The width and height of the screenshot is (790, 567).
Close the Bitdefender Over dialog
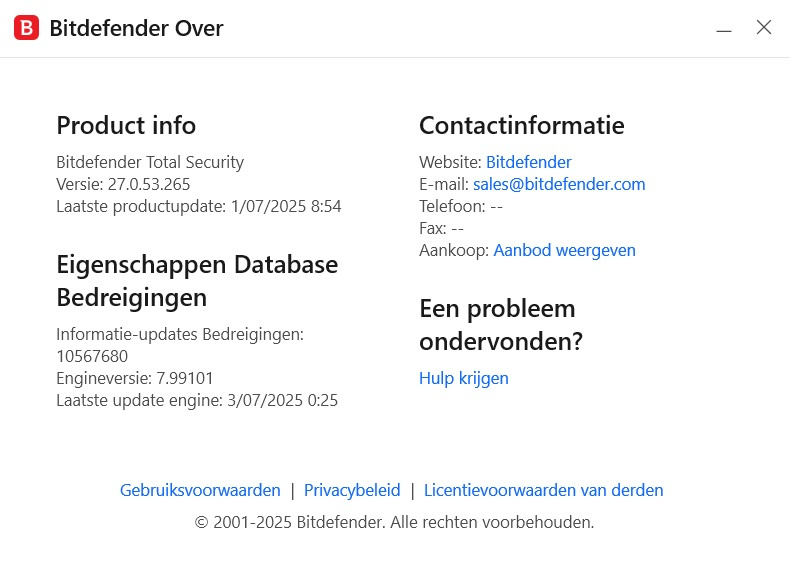click(x=764, y=27)
